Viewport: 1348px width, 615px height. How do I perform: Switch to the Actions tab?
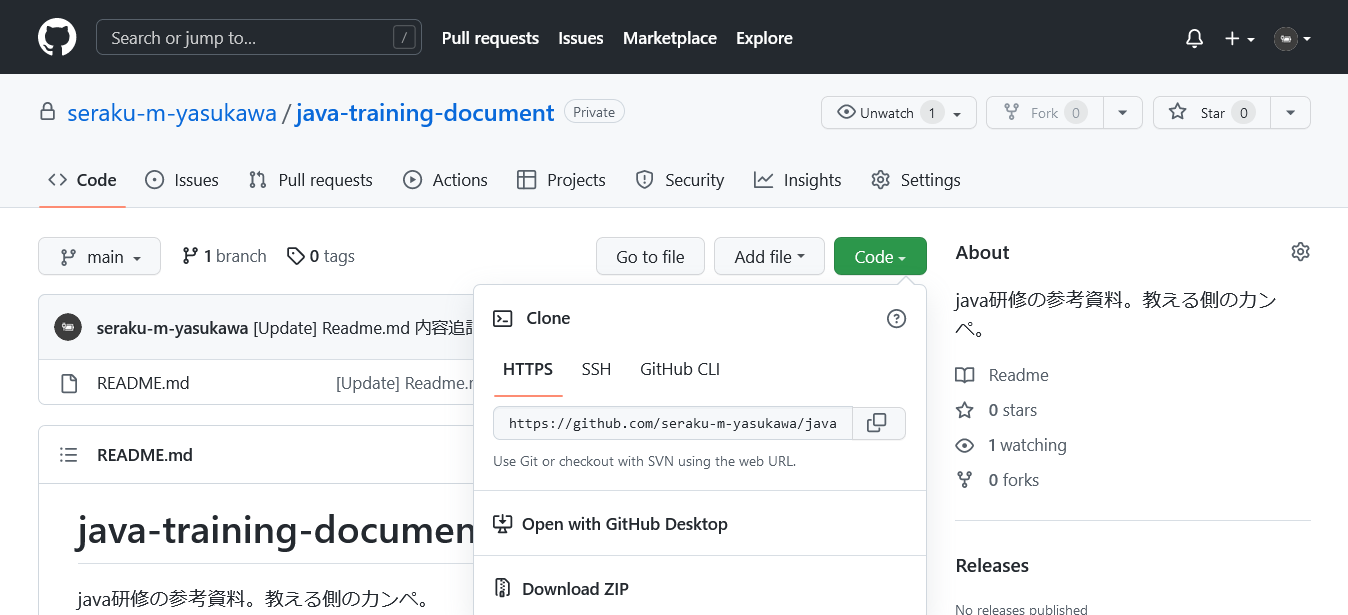pyautogui.click(x=445, y=180)
